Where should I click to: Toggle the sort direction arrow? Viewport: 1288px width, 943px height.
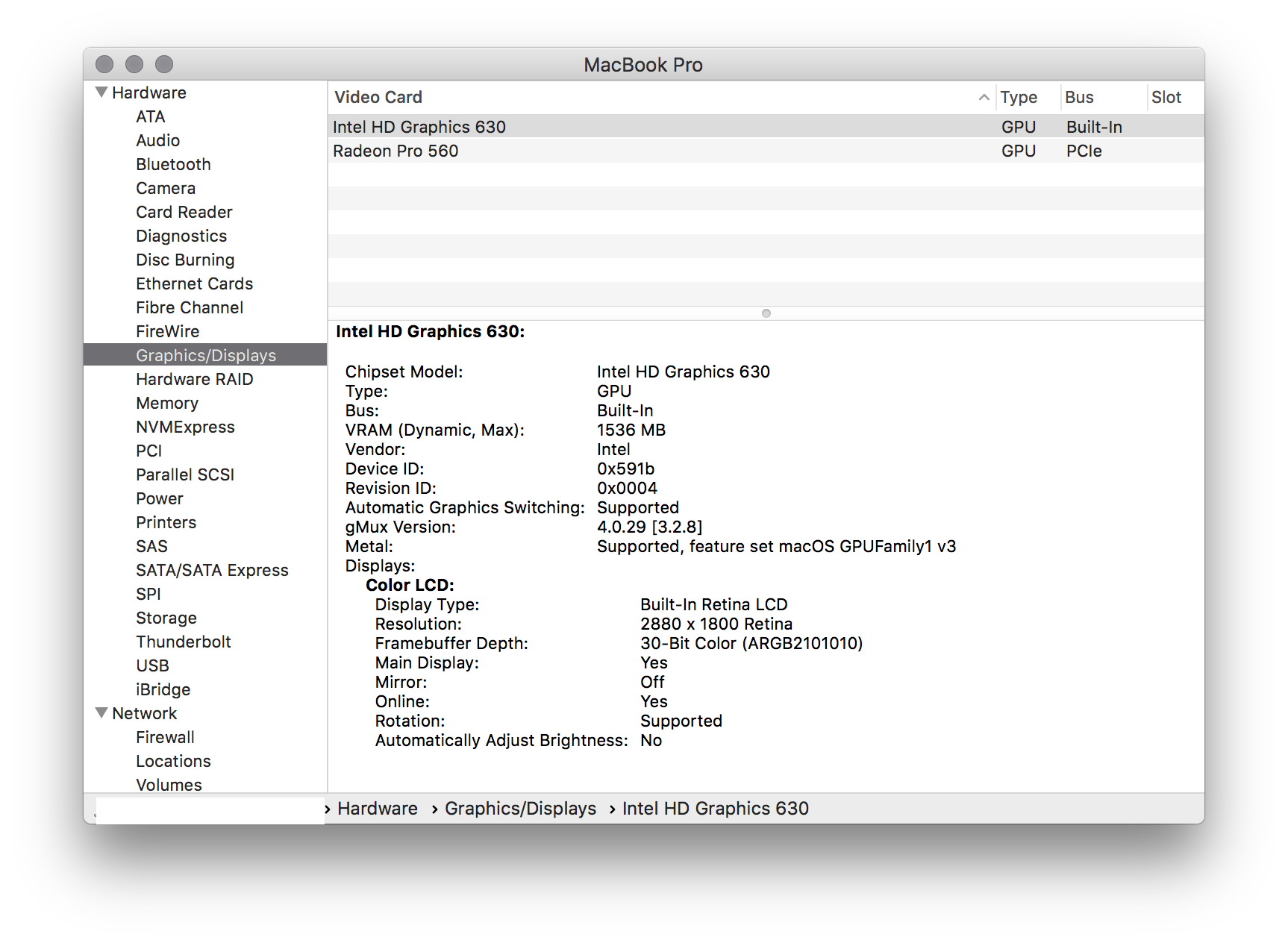click(x=984, y=97)
